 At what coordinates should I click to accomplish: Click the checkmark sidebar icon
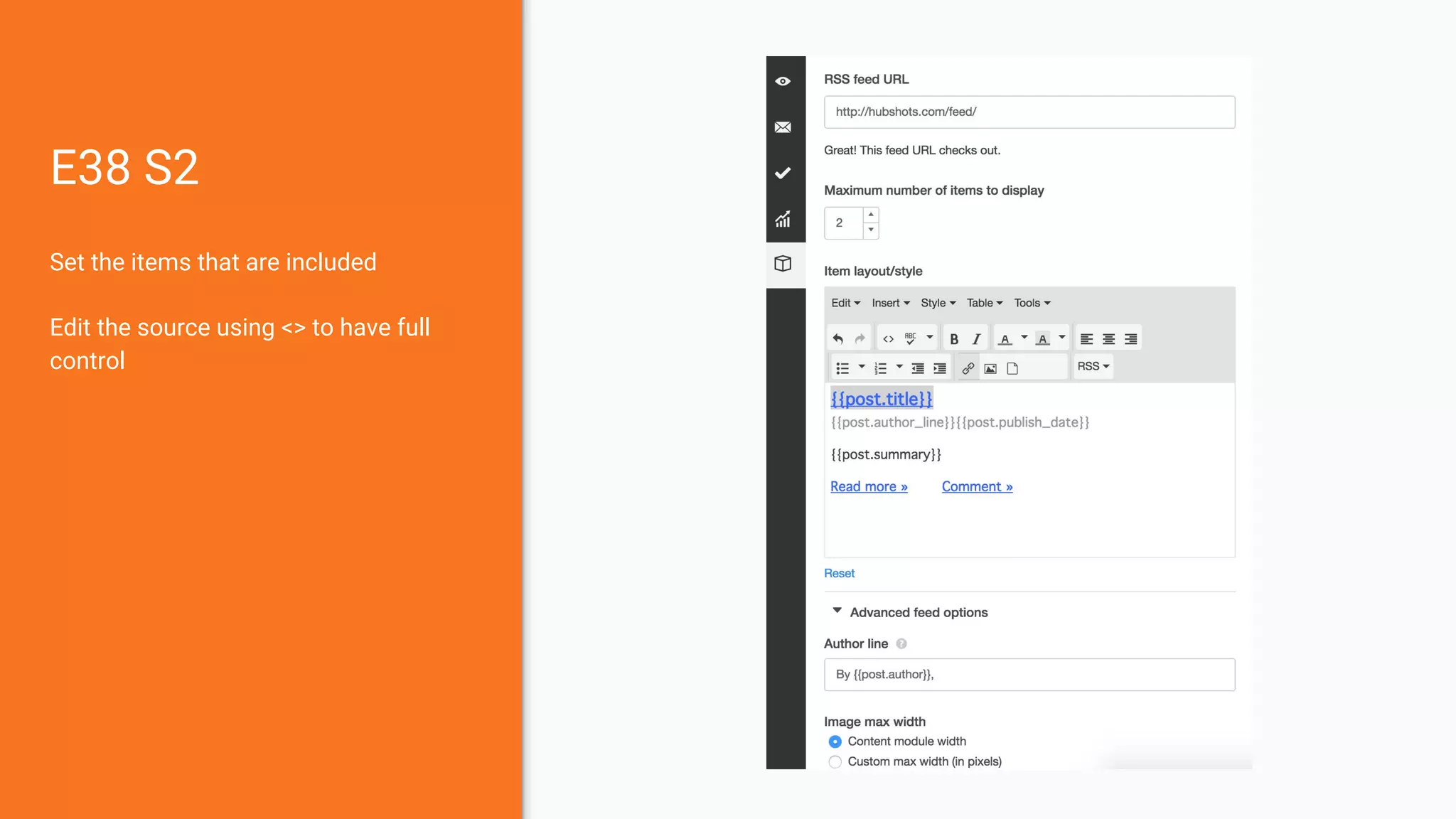[783, 173]
